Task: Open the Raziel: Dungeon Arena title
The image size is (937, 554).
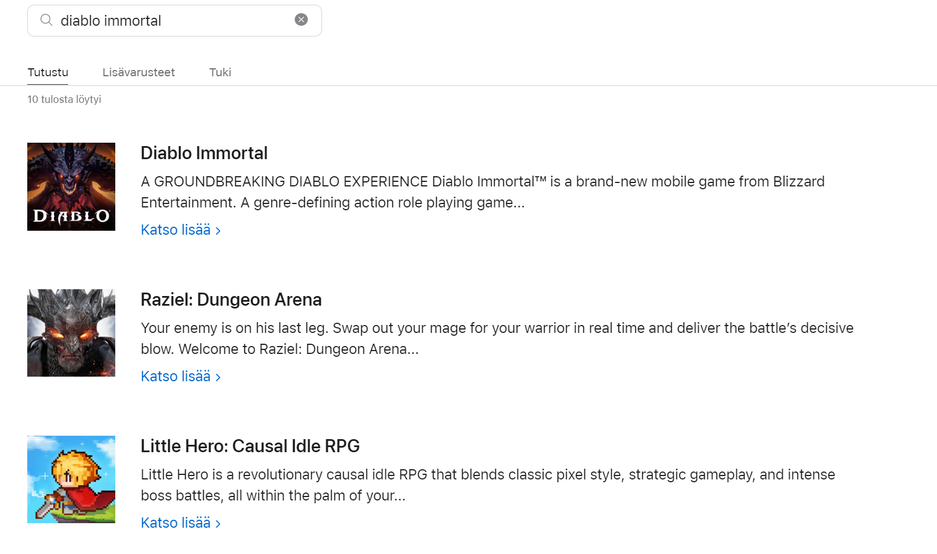Action: (x=231, y=299)
